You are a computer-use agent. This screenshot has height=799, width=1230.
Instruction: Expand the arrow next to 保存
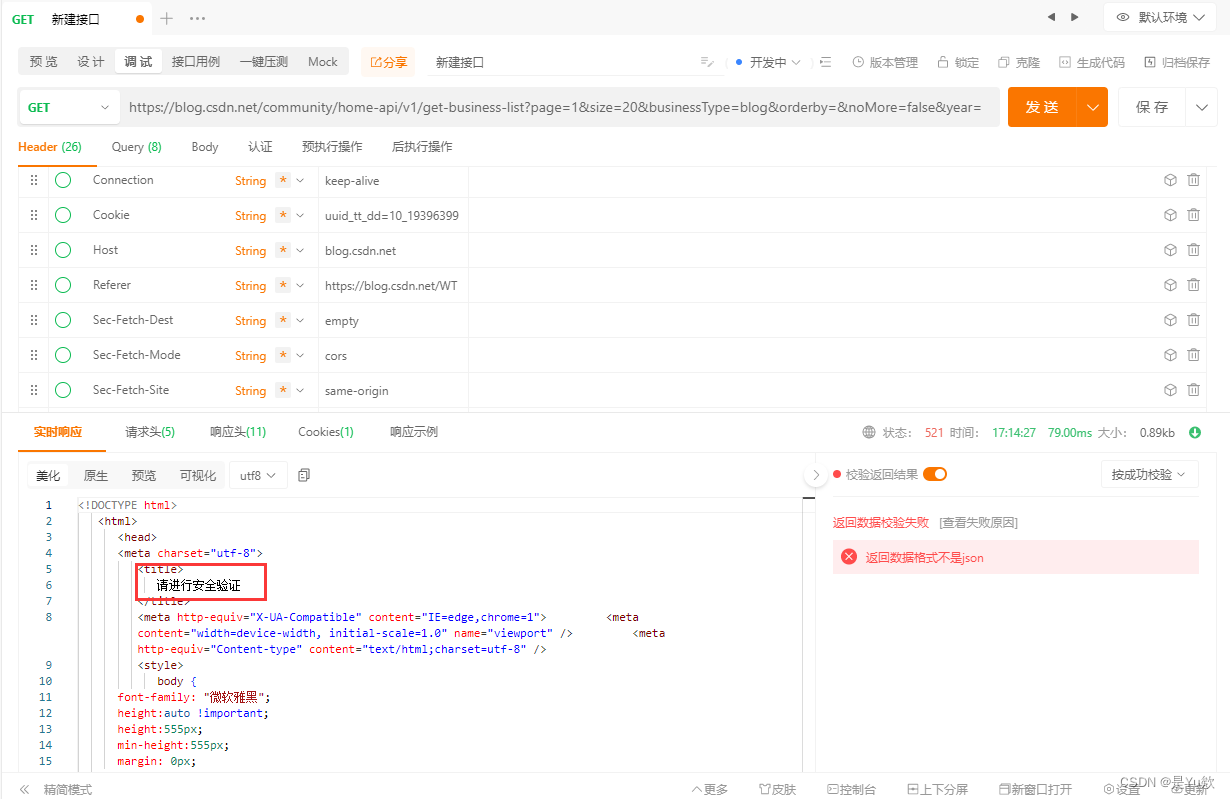pyautogui.click(x=1201, y=107)
